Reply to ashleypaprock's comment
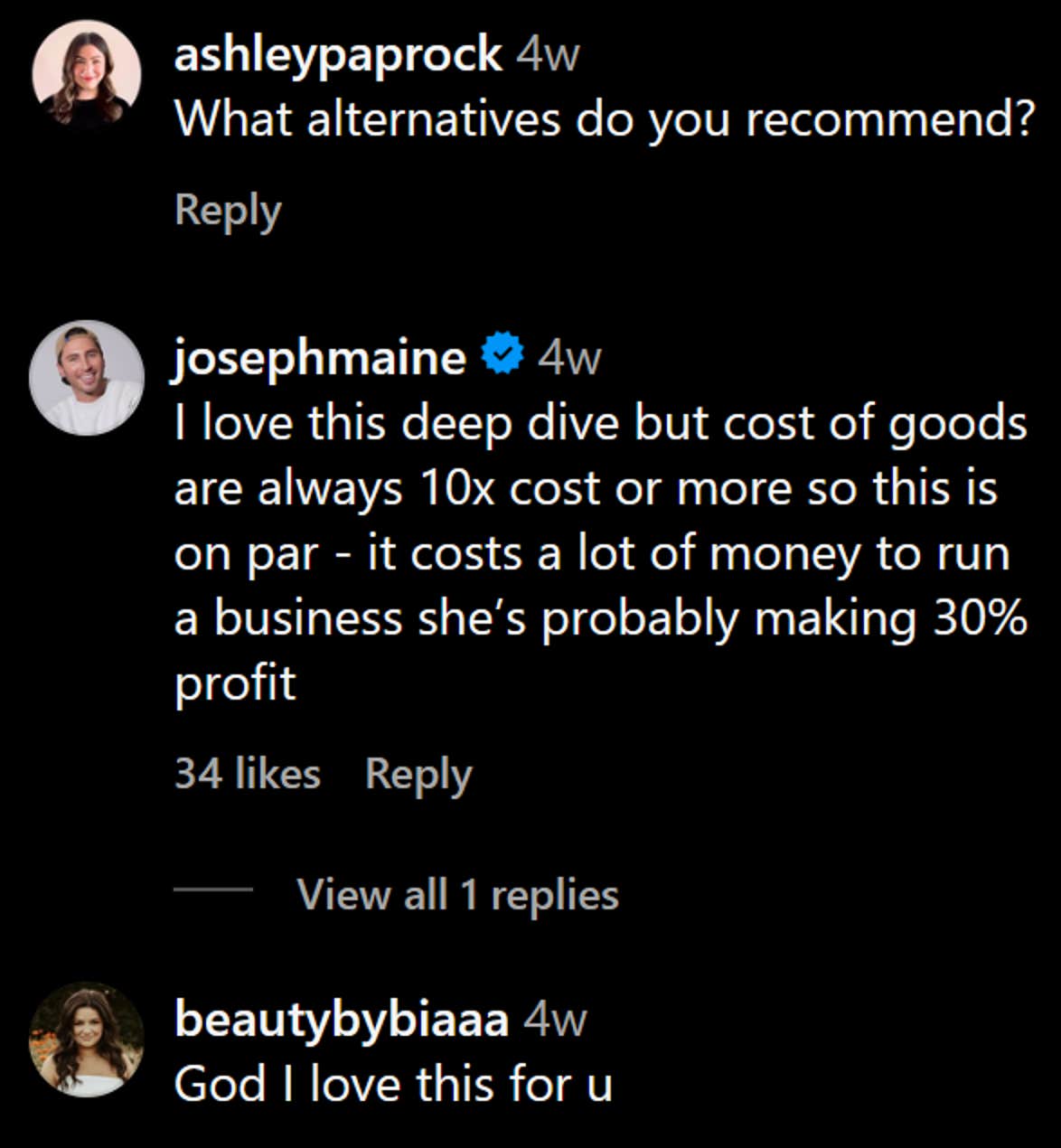Screen dimensions: 1061x1148 coord(229,211)
